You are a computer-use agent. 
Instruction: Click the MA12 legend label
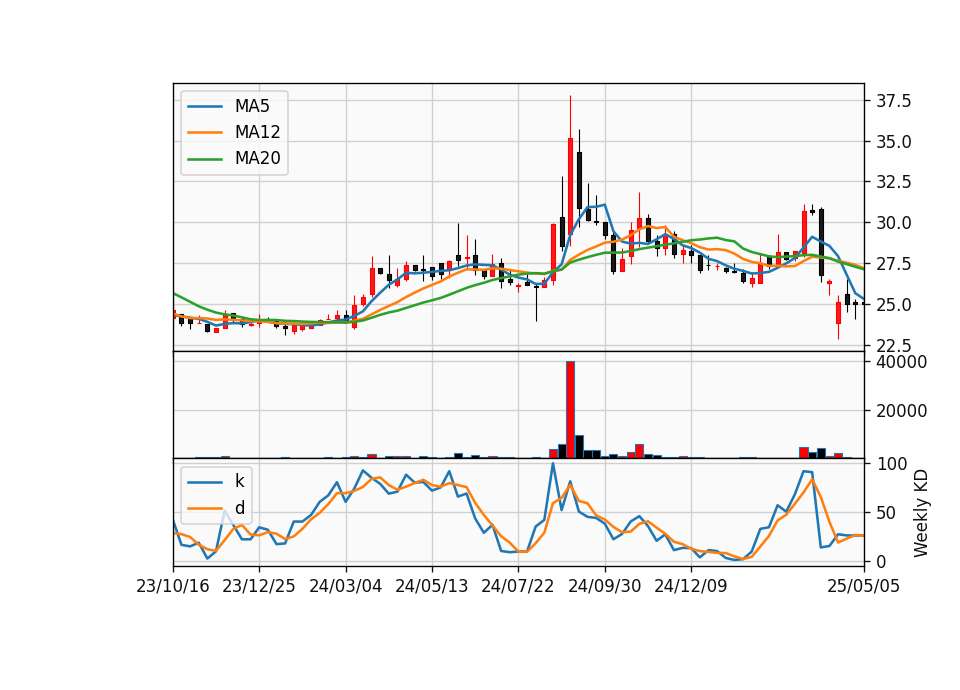coord(257,132)
